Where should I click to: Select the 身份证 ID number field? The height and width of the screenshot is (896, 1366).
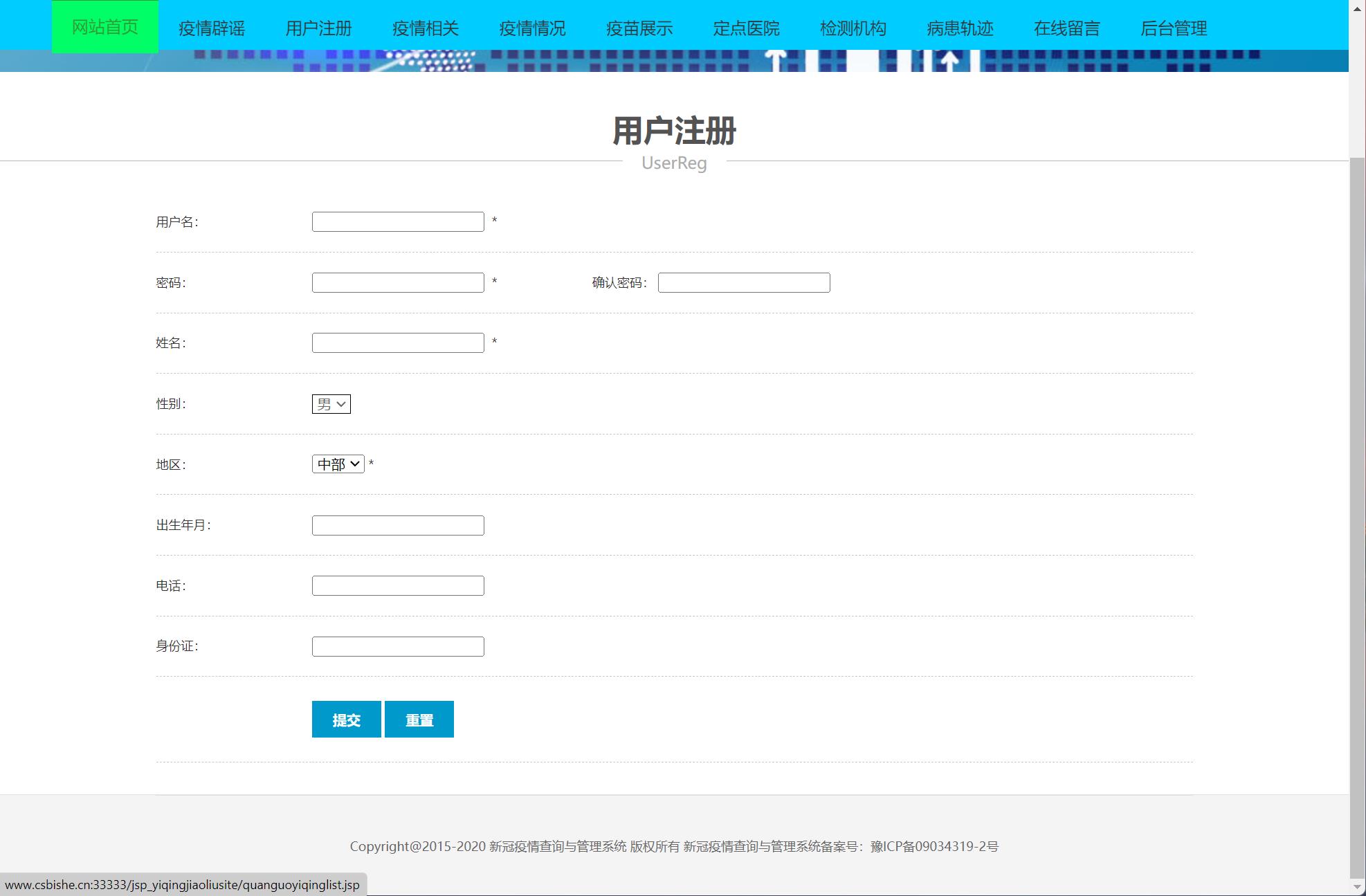[398, 646]
